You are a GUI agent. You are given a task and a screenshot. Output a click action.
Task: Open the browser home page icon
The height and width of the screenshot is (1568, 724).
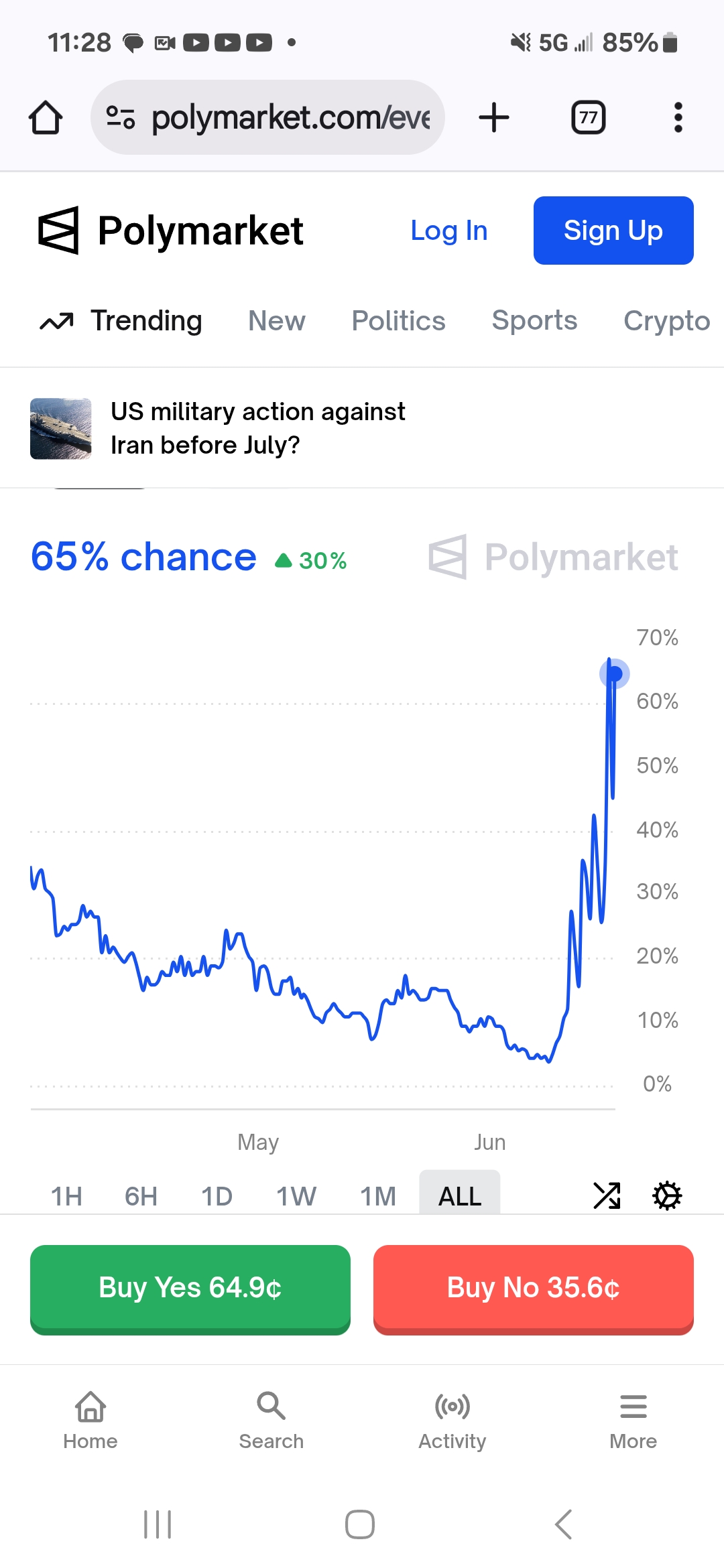click(46, 118)
